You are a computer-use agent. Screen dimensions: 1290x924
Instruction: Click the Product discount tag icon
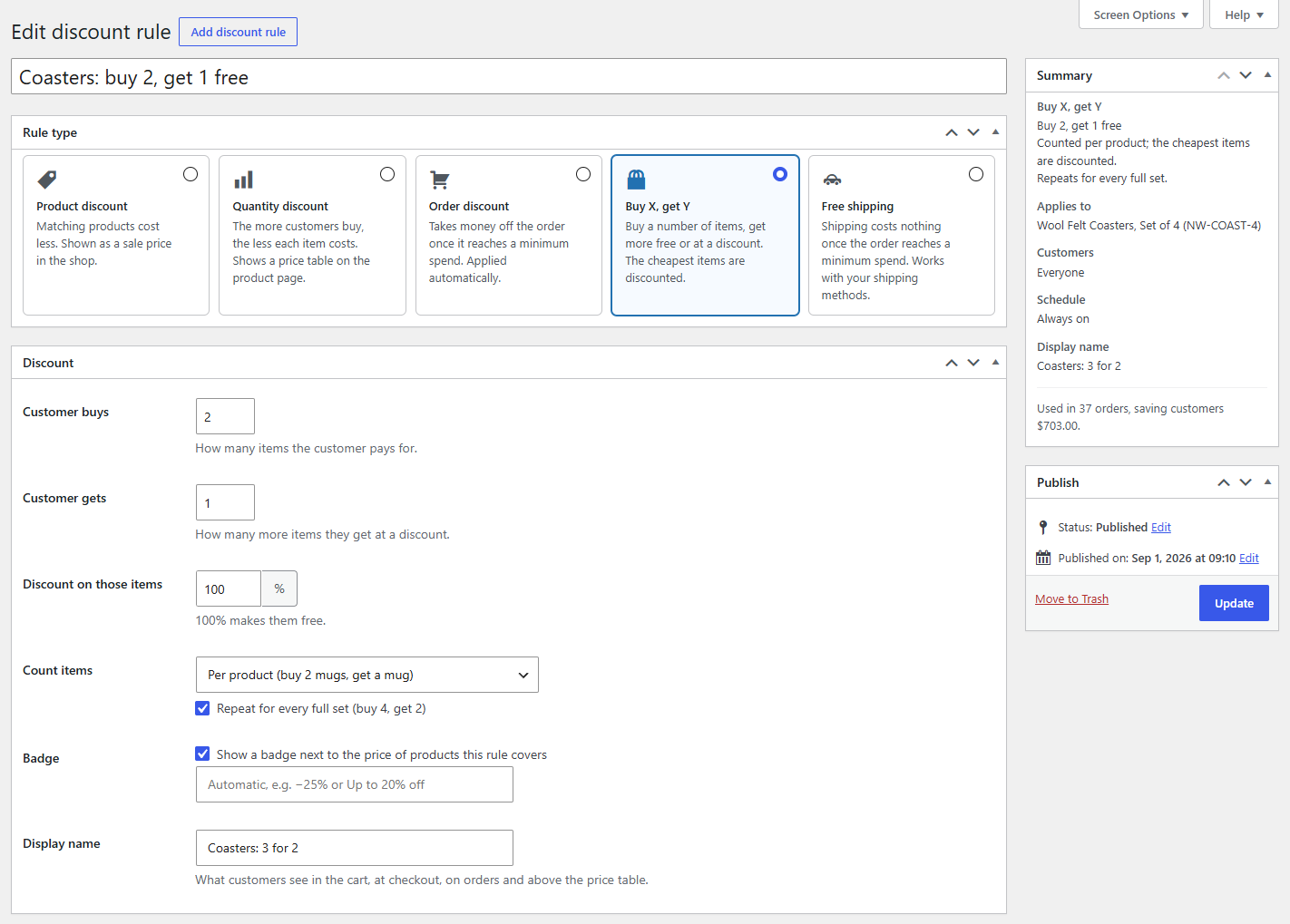(x=47, y=180)
